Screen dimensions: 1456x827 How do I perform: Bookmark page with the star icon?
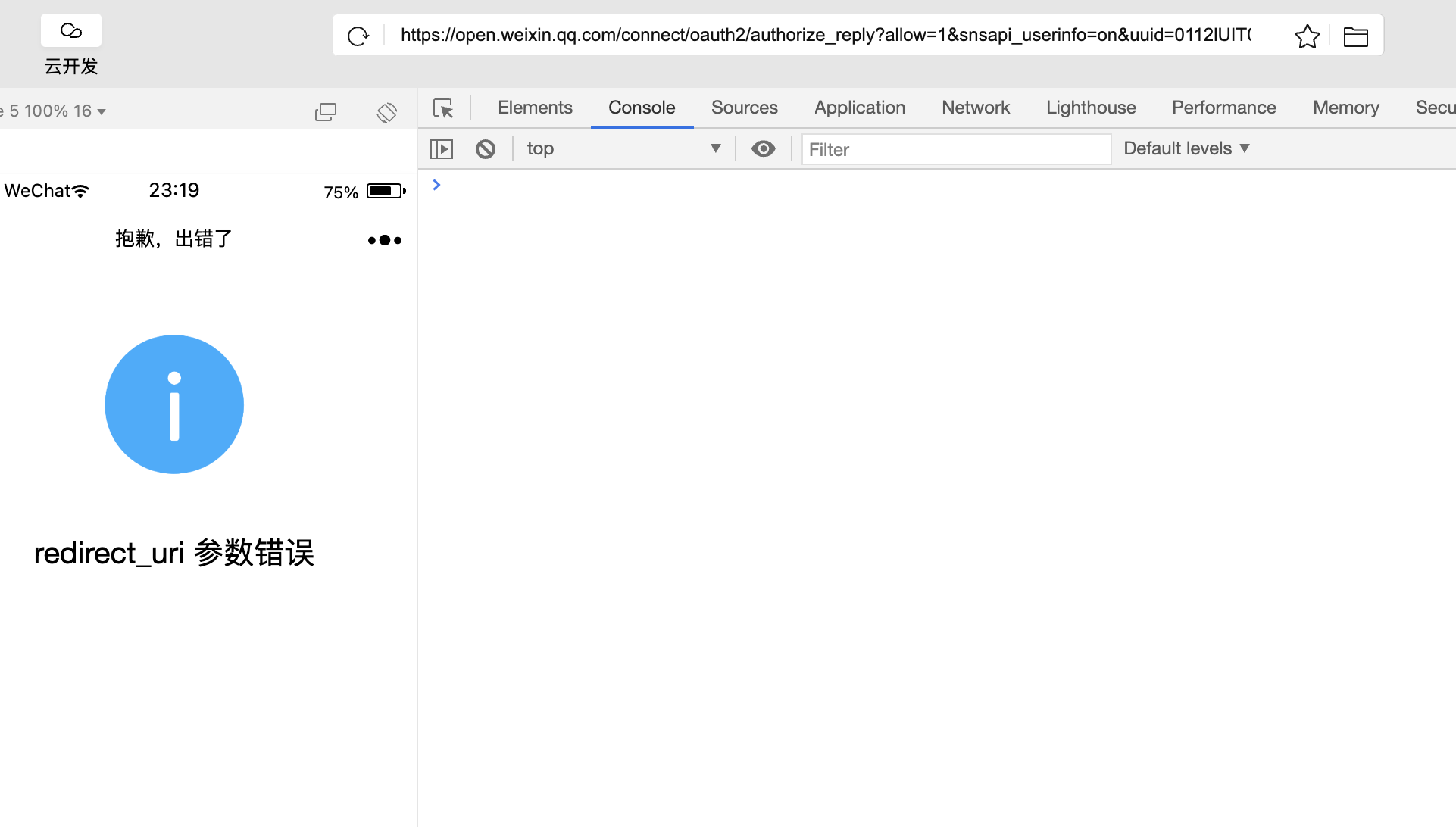click(x=1307, y=36)
